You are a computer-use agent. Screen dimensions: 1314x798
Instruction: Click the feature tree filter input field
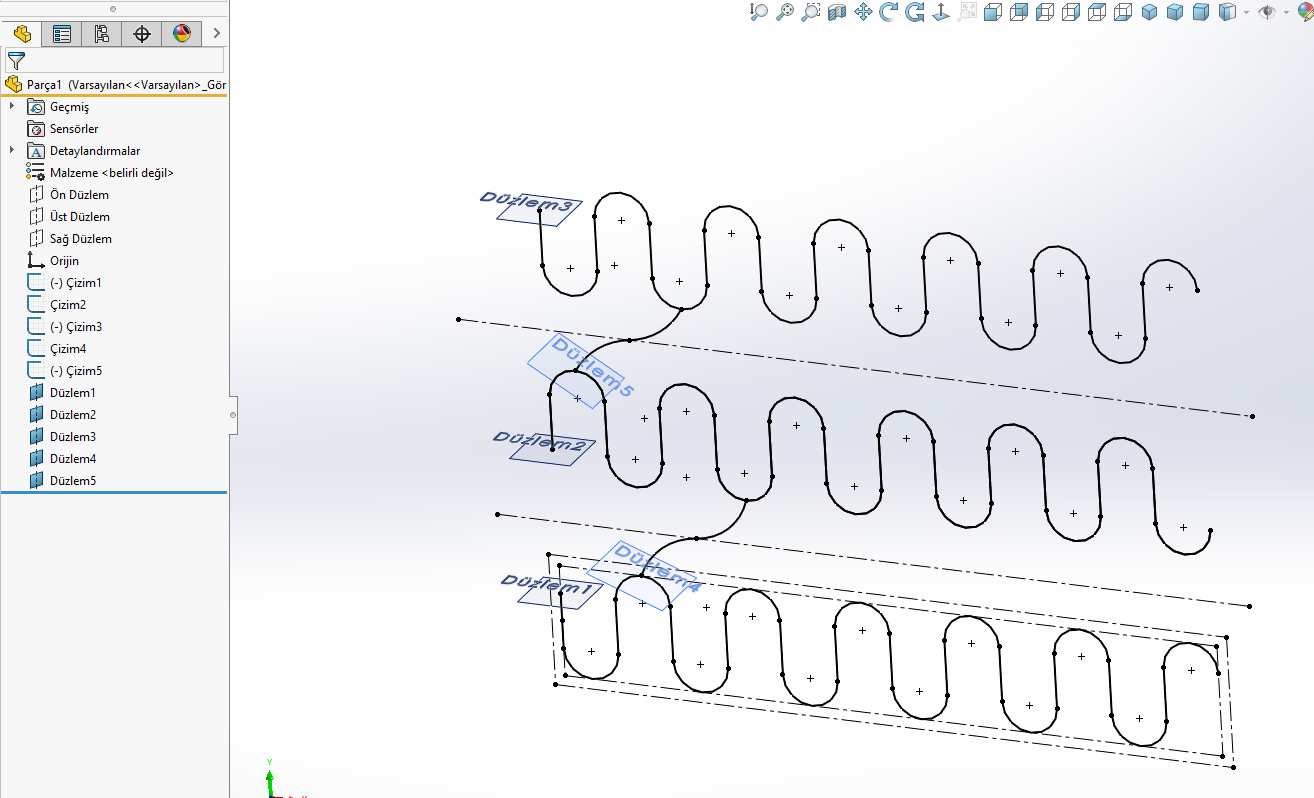click(124, 61)
